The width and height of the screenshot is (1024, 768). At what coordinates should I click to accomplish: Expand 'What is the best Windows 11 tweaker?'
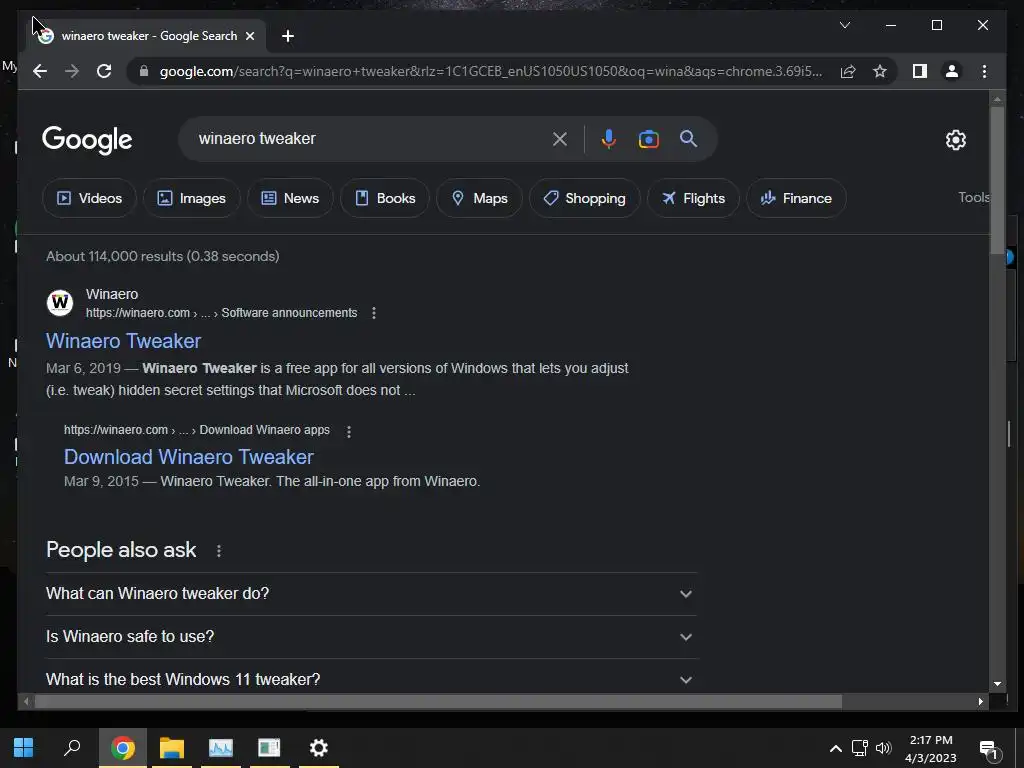point(371,679)
